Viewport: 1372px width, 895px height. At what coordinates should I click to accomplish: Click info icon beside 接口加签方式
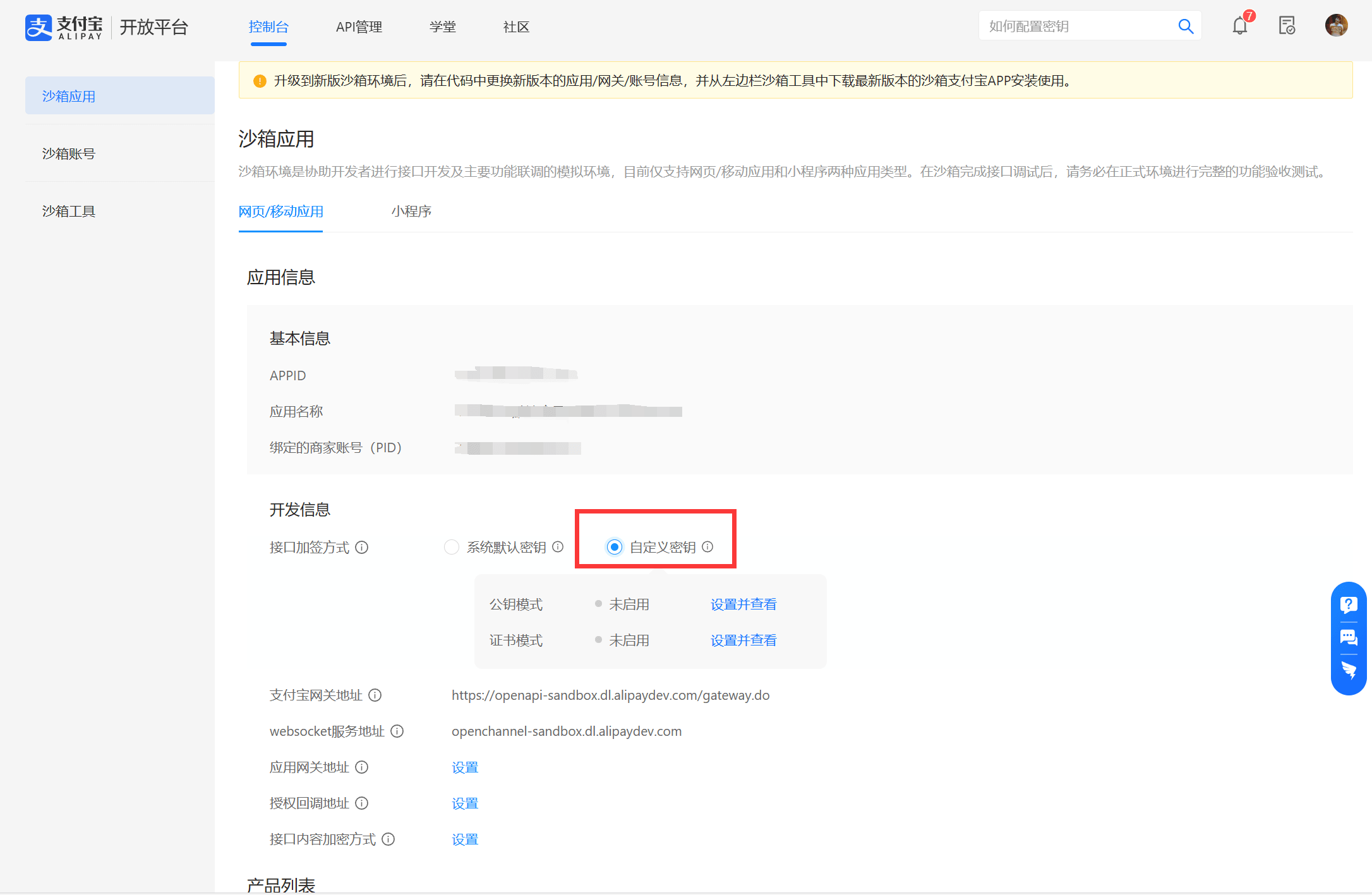pyautogui.click(x=362, y=548)
